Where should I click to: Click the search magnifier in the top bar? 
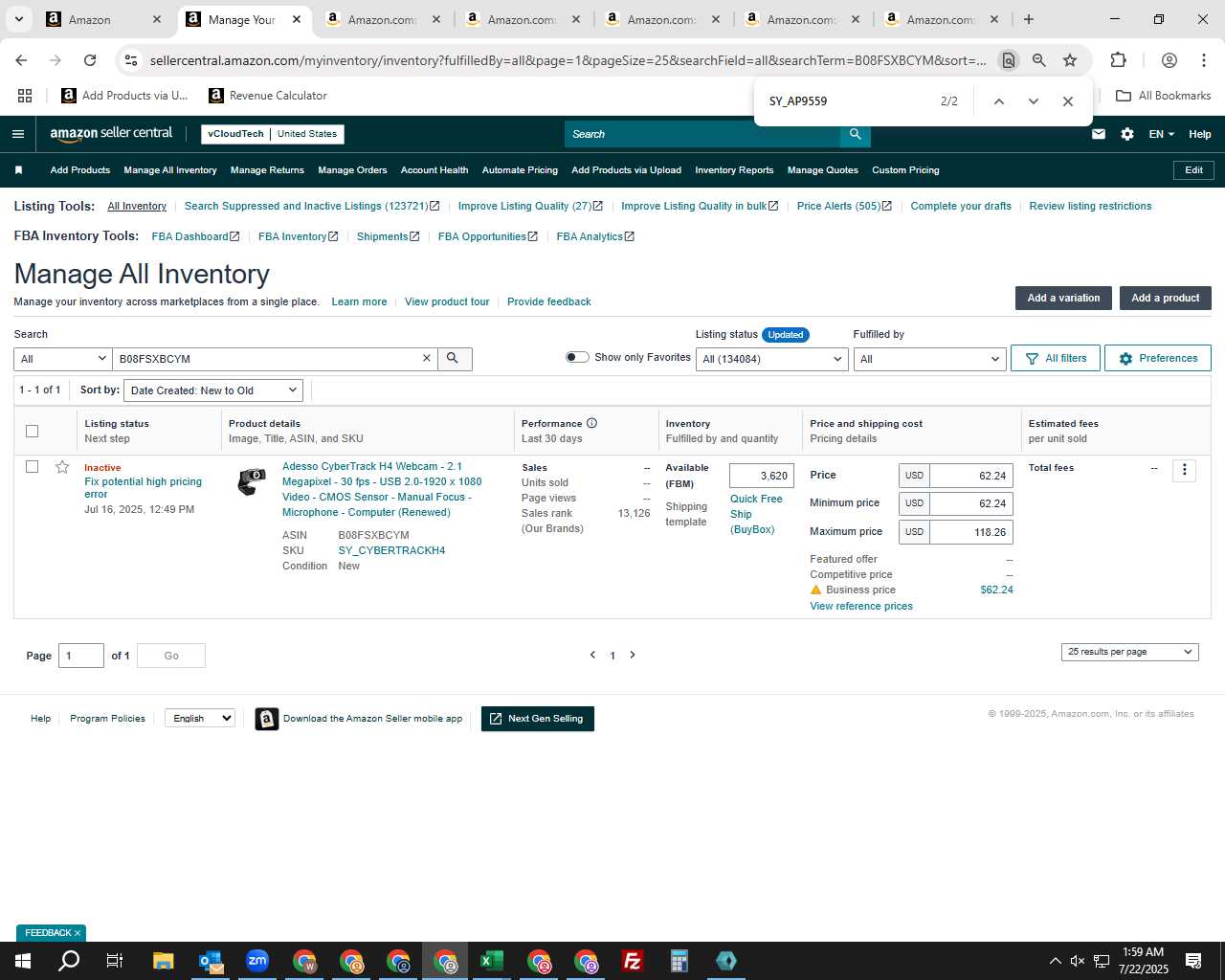click(856, 134)
